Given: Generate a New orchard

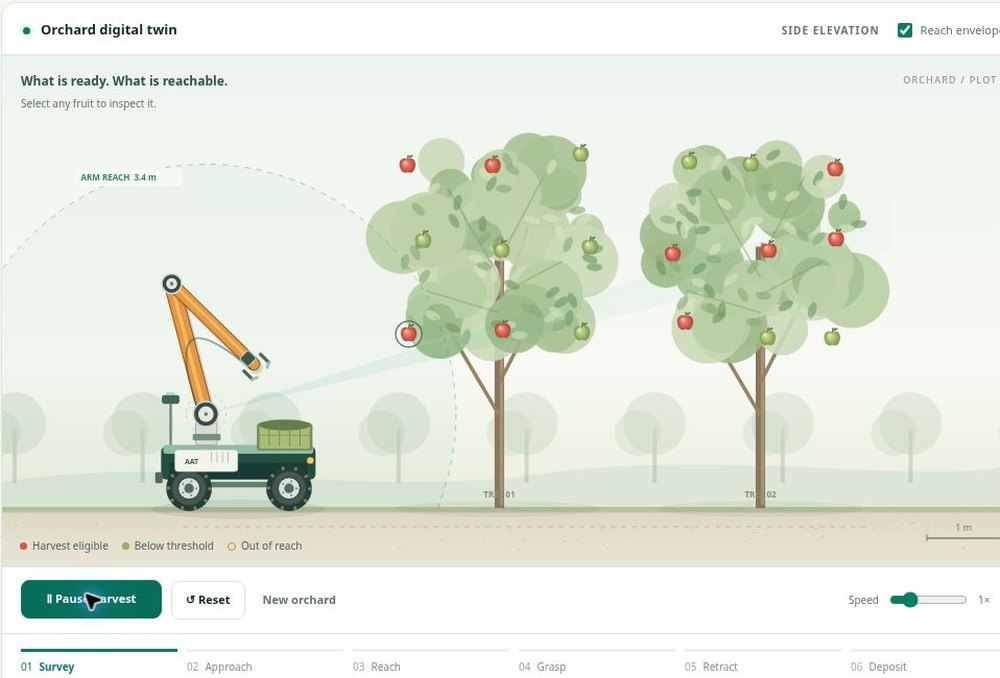Looking at the screenshot, I should 299,600.
